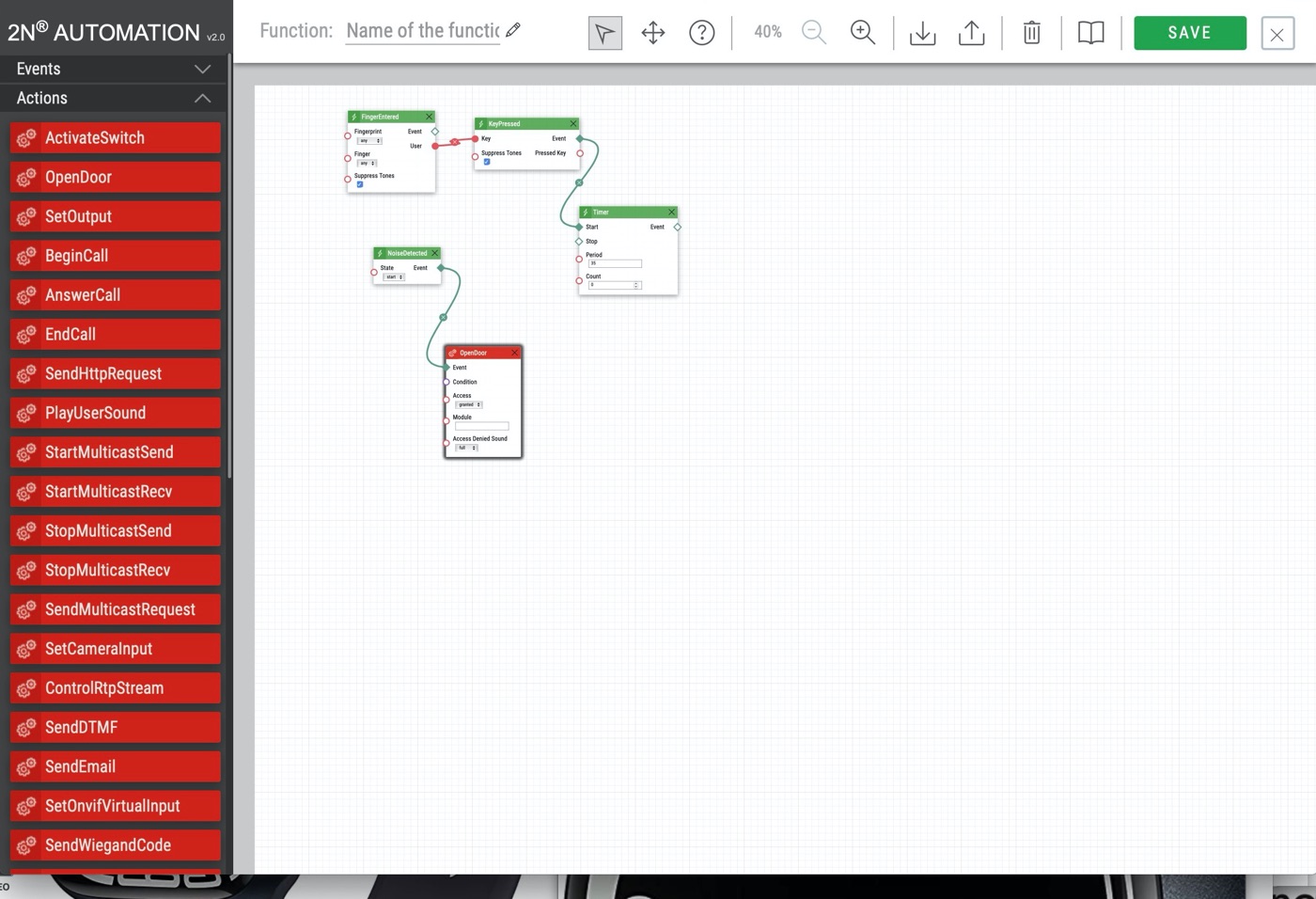
Task: Open the manual book icon
Action: click(x=1090, y=33)
